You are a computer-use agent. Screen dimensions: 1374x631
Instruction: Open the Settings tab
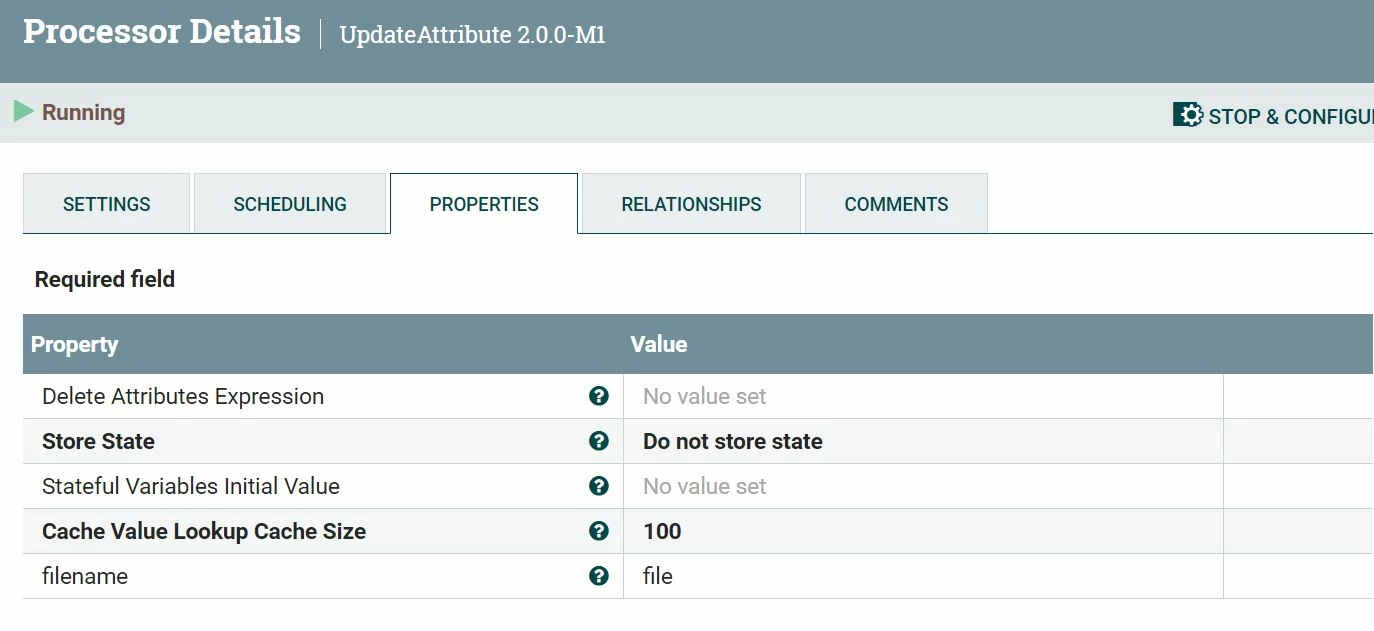106,204
